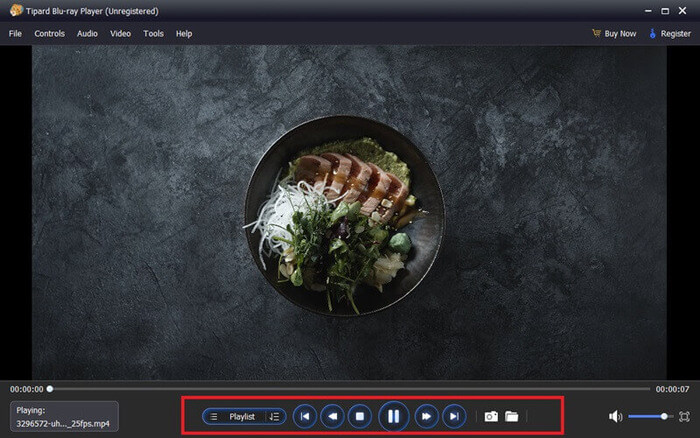
Task: Fast forward the video
Action: (426, 416)
